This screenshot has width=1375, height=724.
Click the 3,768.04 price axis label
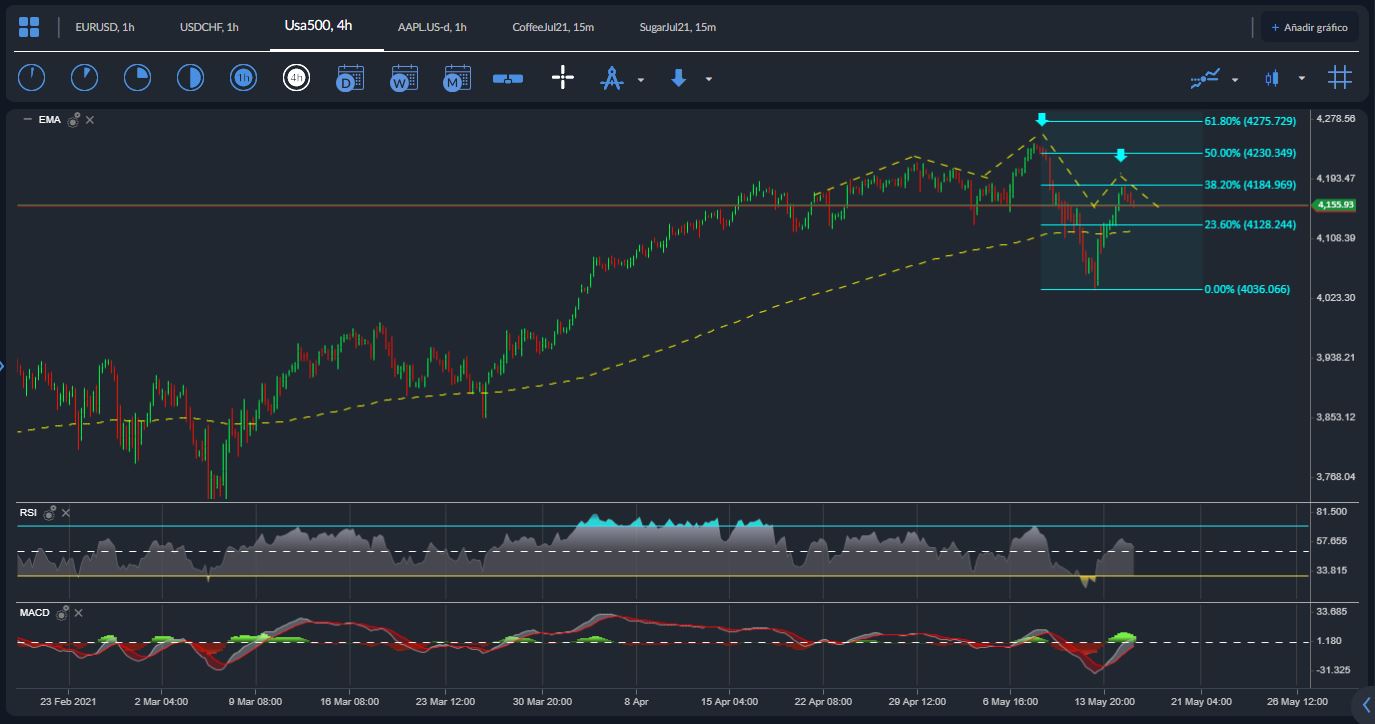[x=1337, y=476]
